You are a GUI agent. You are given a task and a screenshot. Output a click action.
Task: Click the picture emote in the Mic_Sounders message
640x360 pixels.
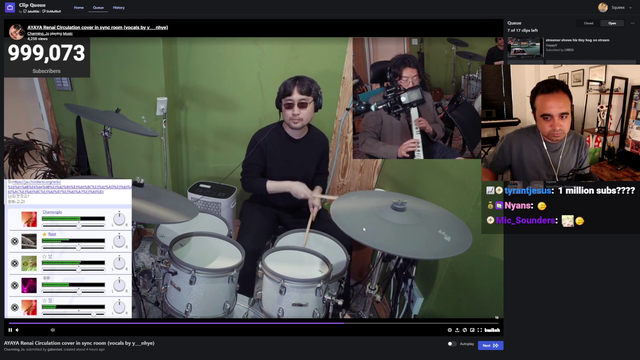click(567, 221)
